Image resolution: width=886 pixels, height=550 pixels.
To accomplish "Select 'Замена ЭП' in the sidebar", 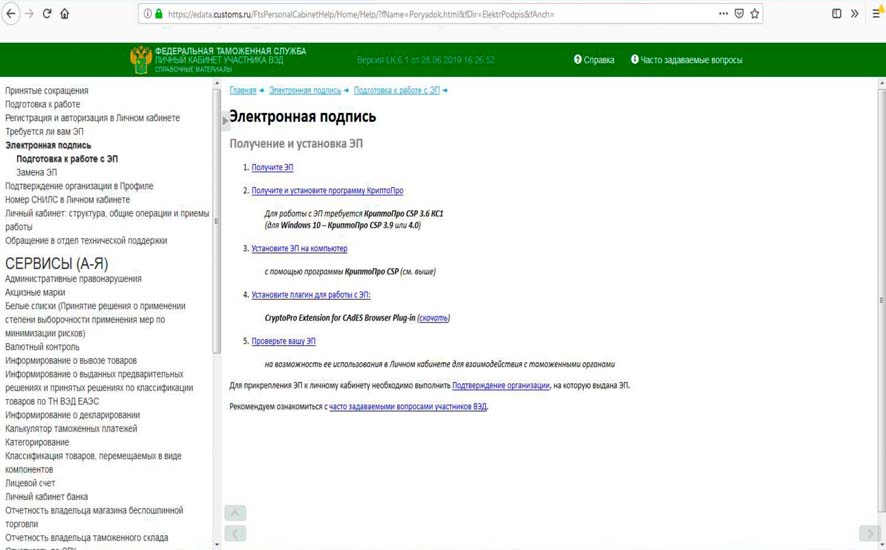I will coord(36,173).
